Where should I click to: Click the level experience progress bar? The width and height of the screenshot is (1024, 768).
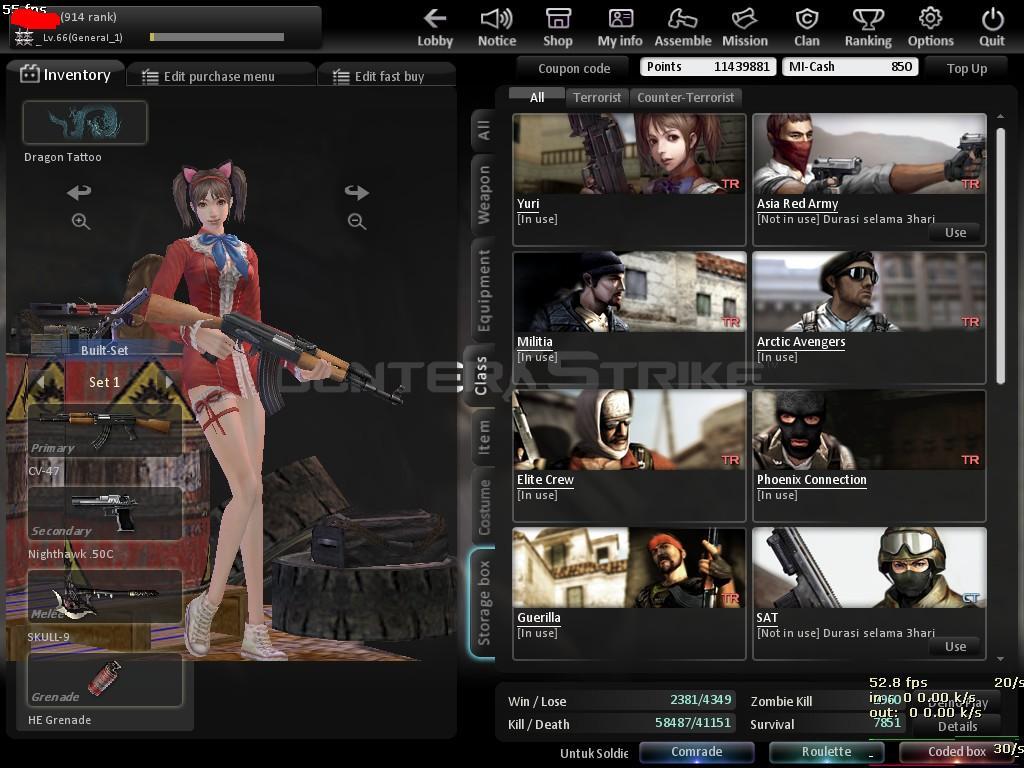[x=217, y=37]
